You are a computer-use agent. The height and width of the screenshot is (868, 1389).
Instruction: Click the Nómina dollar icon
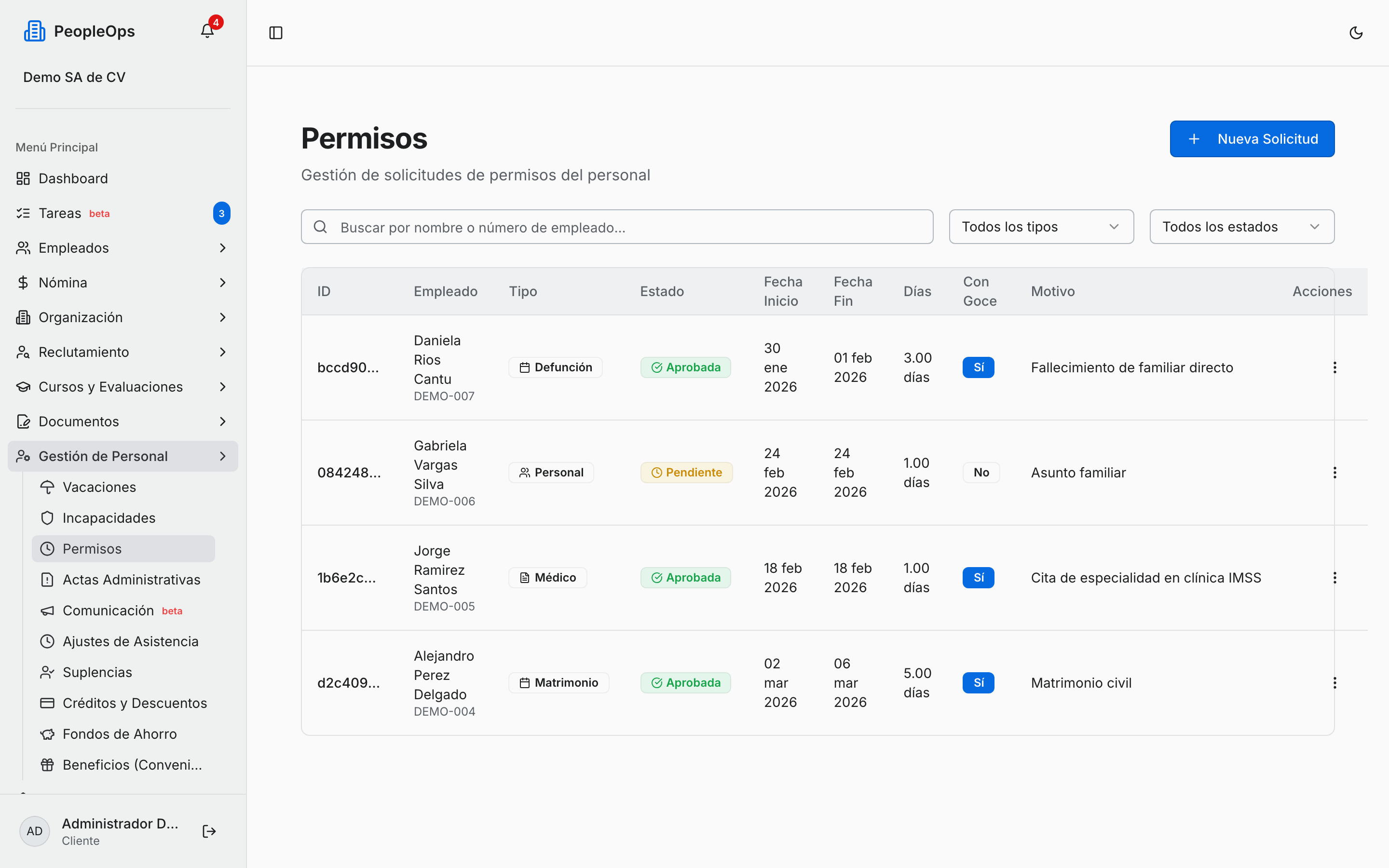click(23, 283)
